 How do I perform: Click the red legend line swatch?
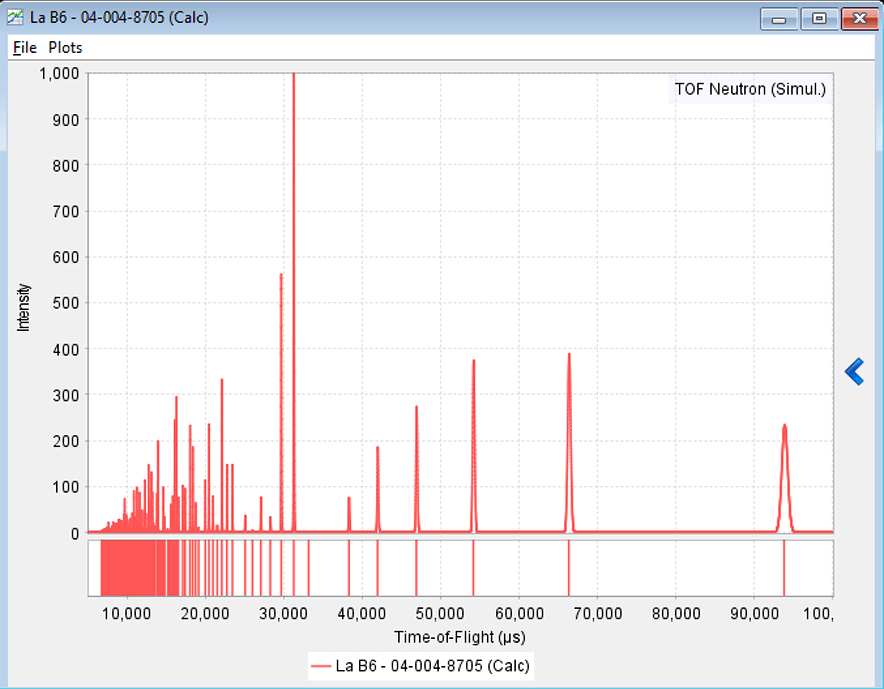coord(321,666)
